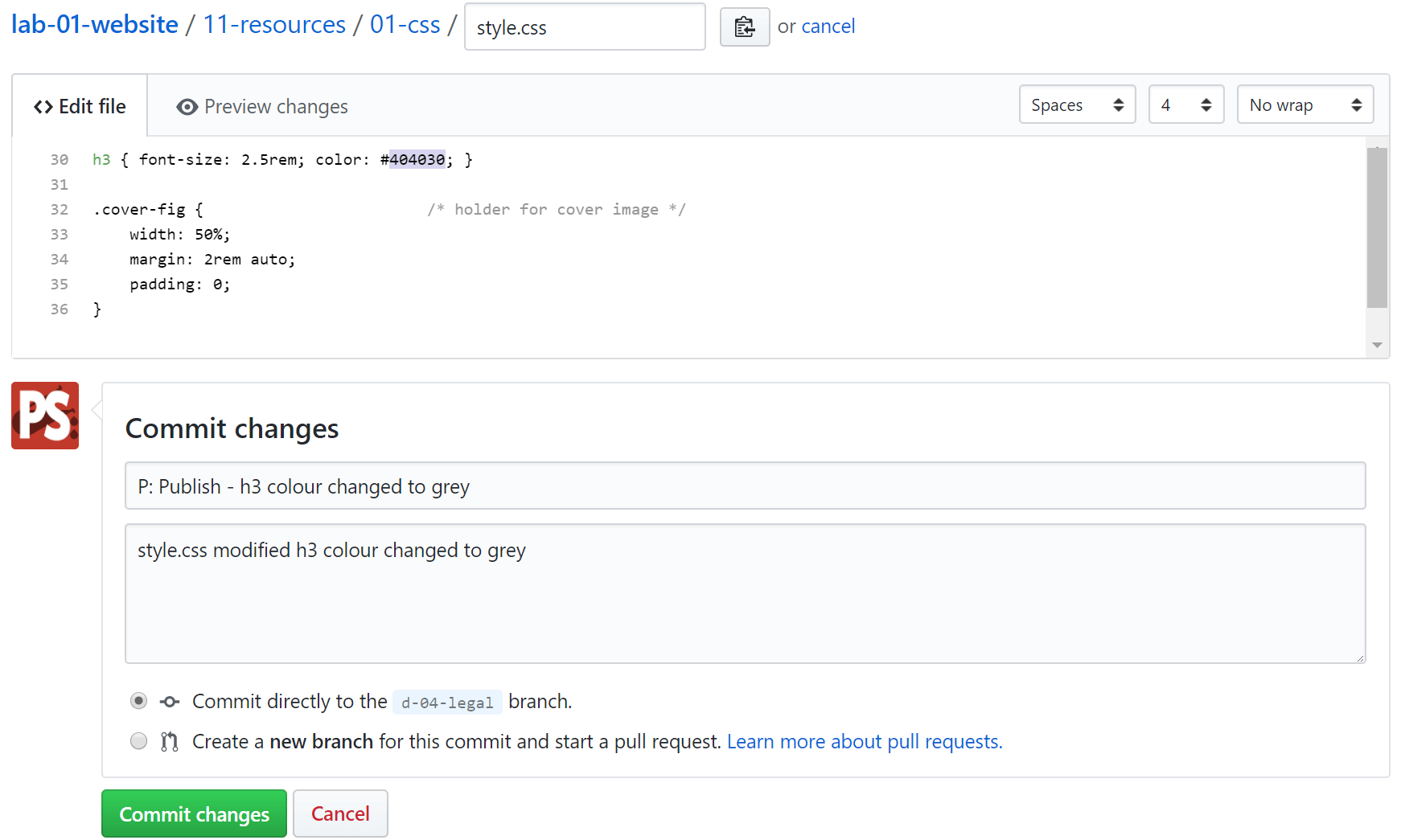The width and height of the screenshot is (1401, 840).
Task: Click the pull request icon beside new branch
Action: point(169,741)
